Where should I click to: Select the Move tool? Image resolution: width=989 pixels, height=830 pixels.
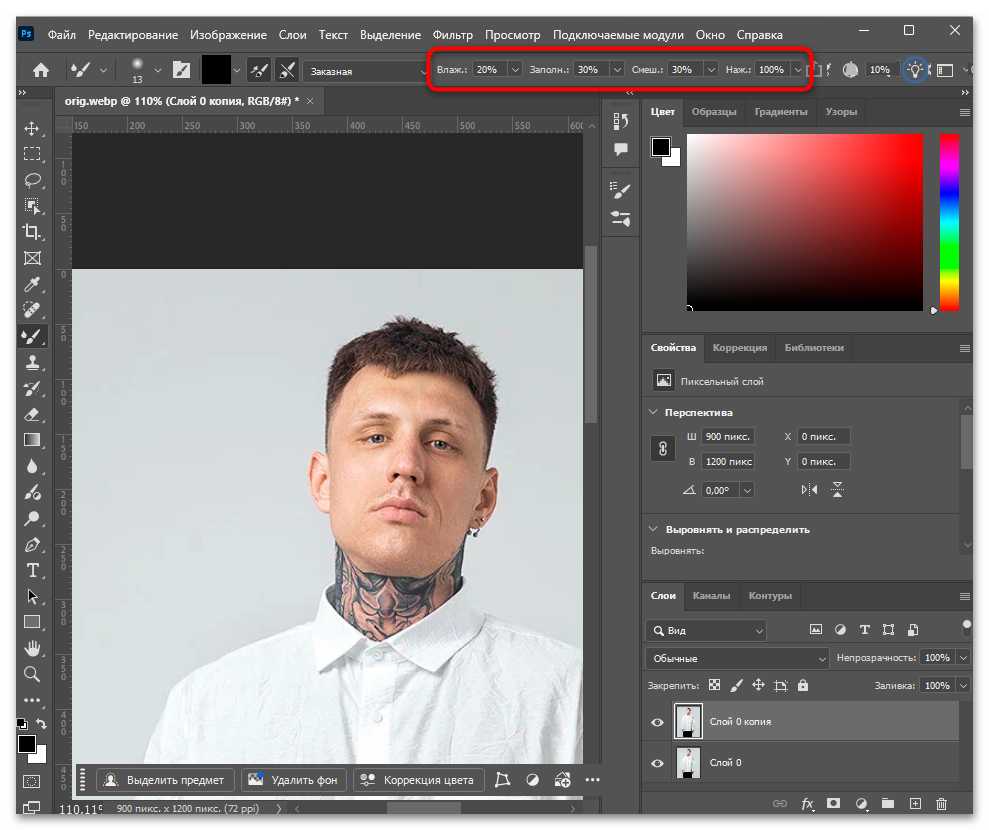(32, 129)
